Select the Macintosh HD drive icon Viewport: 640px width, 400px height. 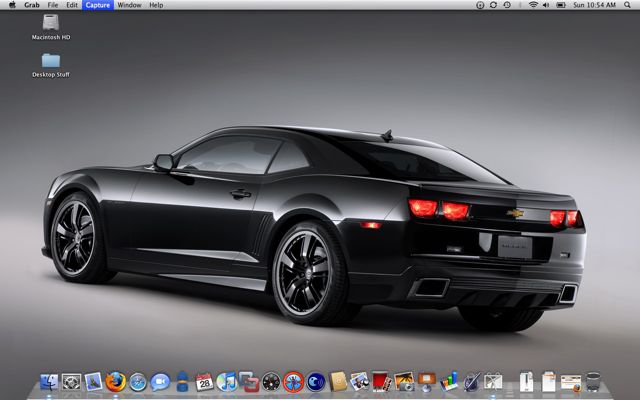point(50,23)
